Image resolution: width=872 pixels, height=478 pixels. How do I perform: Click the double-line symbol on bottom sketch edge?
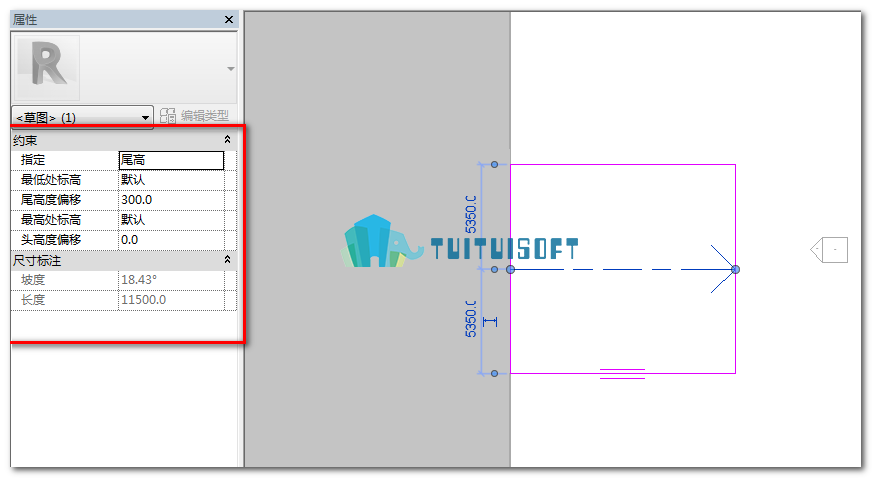[x=622, y=374]
